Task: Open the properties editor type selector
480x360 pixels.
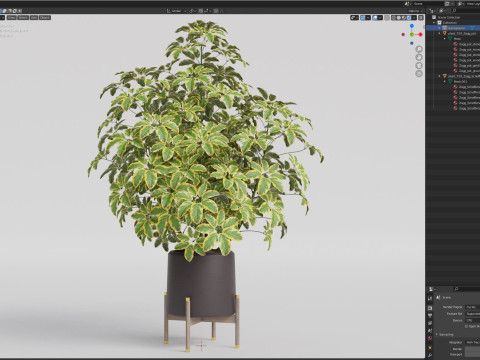Action: pyautogui.click(x=432, y=289)
